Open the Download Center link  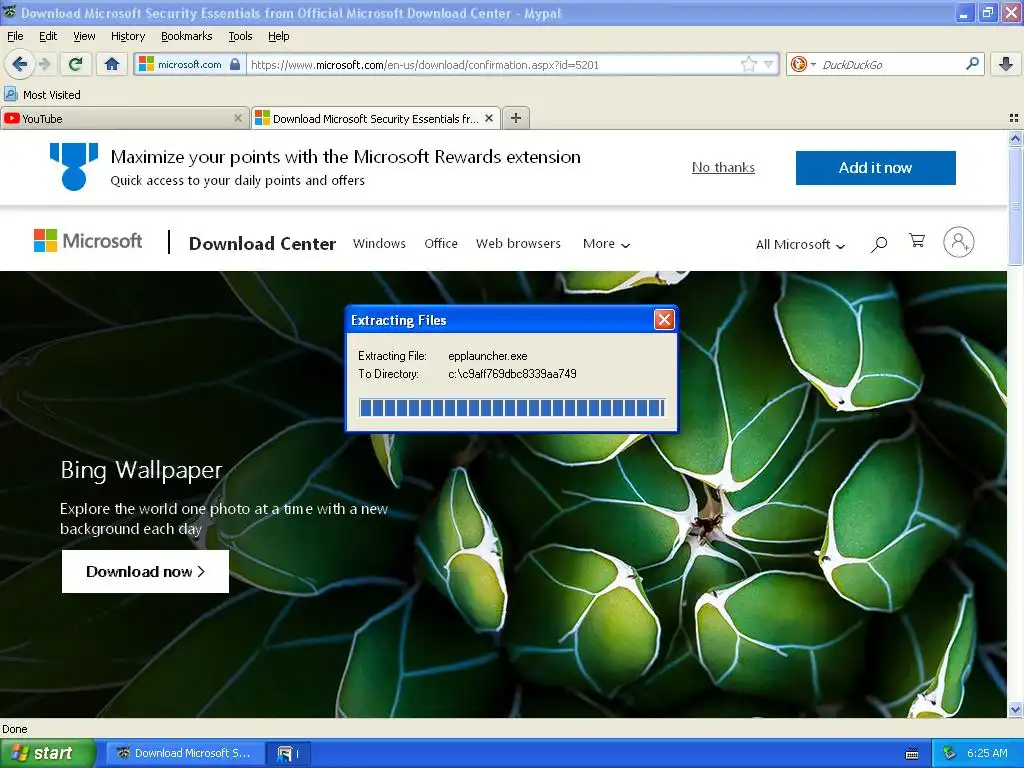[x=262, y=244]
